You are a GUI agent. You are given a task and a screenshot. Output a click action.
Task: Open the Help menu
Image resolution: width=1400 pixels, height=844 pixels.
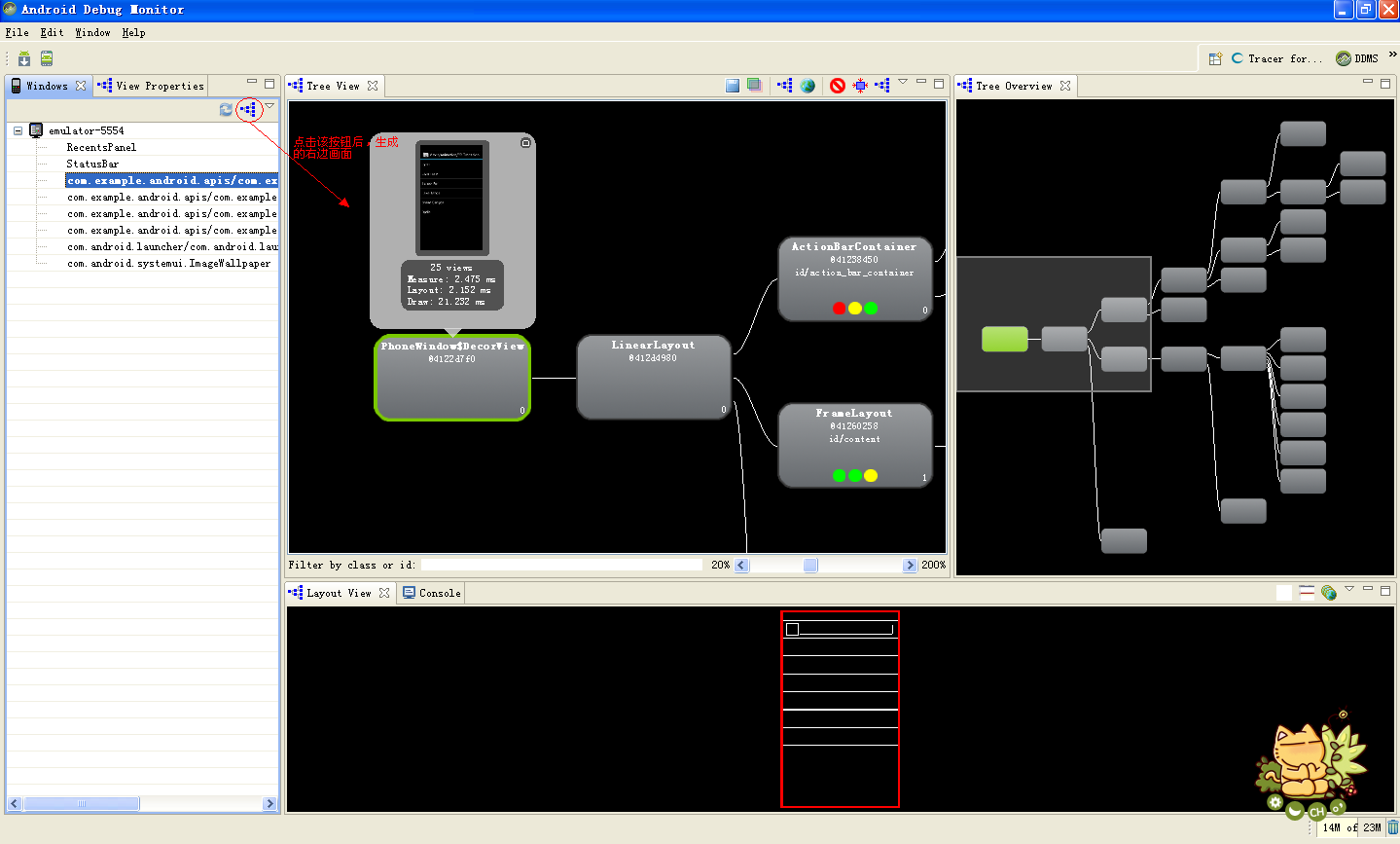click(133, 32)
